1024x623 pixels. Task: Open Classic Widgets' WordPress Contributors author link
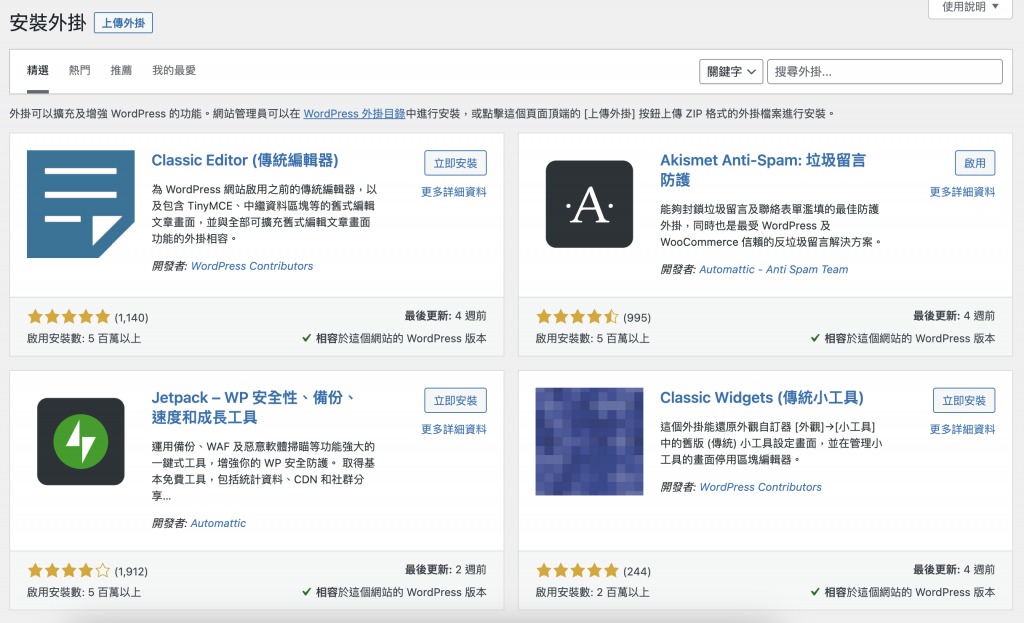click(761, 487)
